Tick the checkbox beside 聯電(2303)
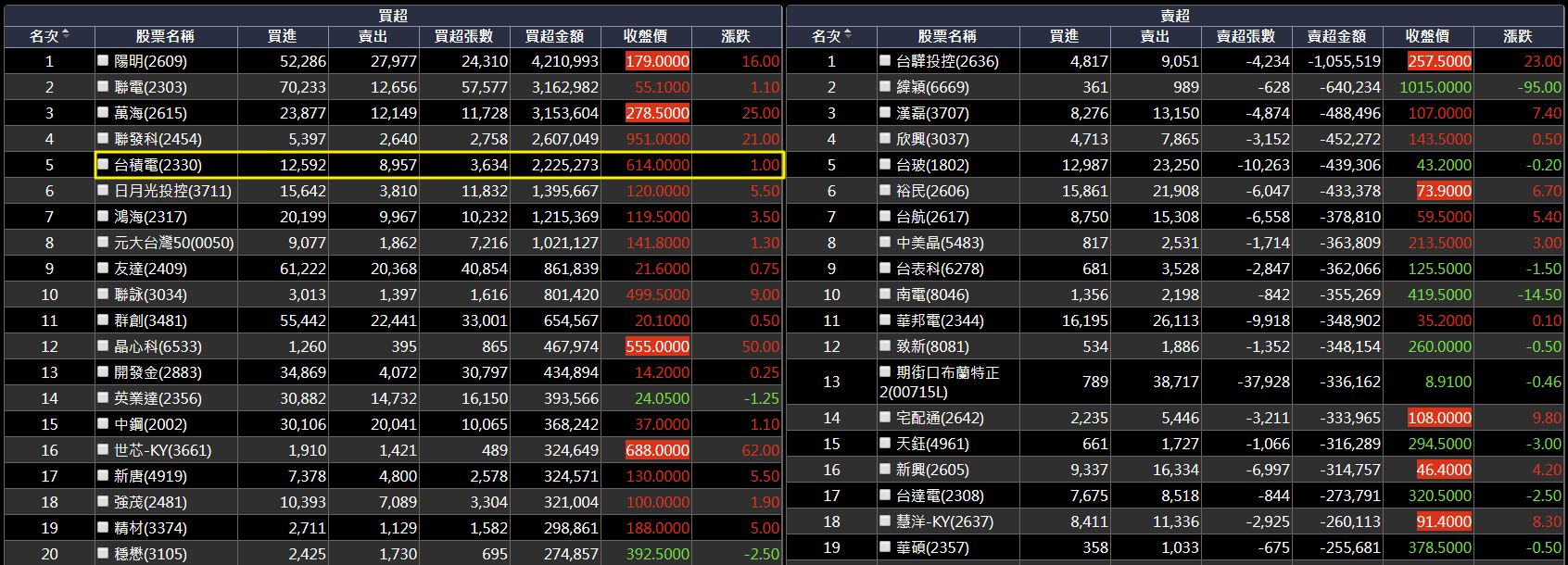 click(x=104, y=86)
